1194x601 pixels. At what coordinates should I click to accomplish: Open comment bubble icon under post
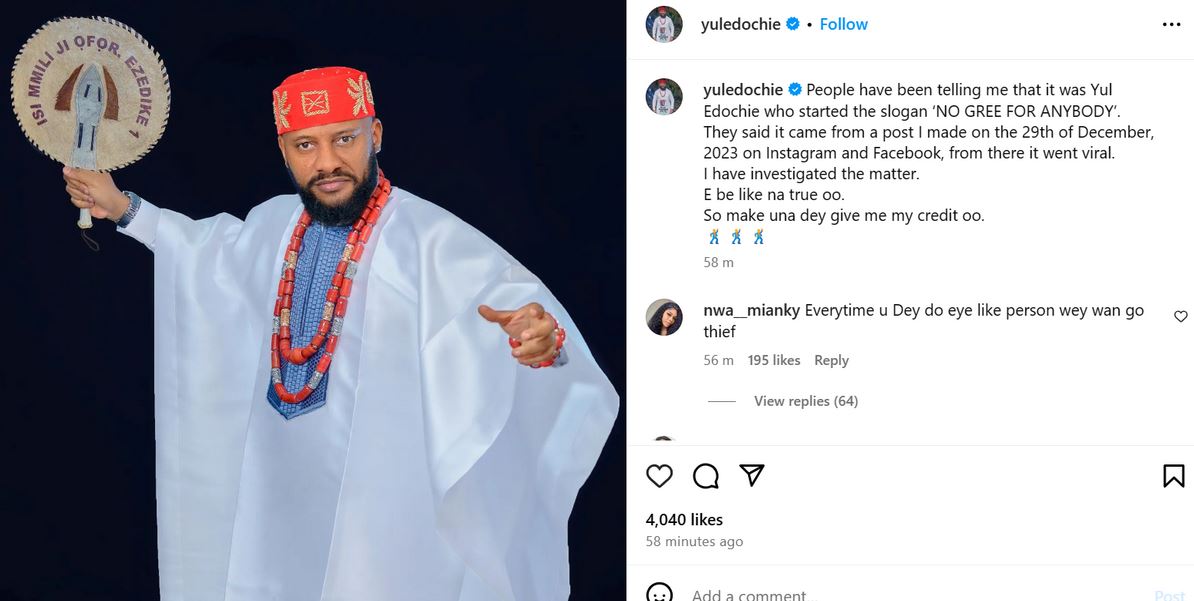pyautogui.click(x=706, y=476)
